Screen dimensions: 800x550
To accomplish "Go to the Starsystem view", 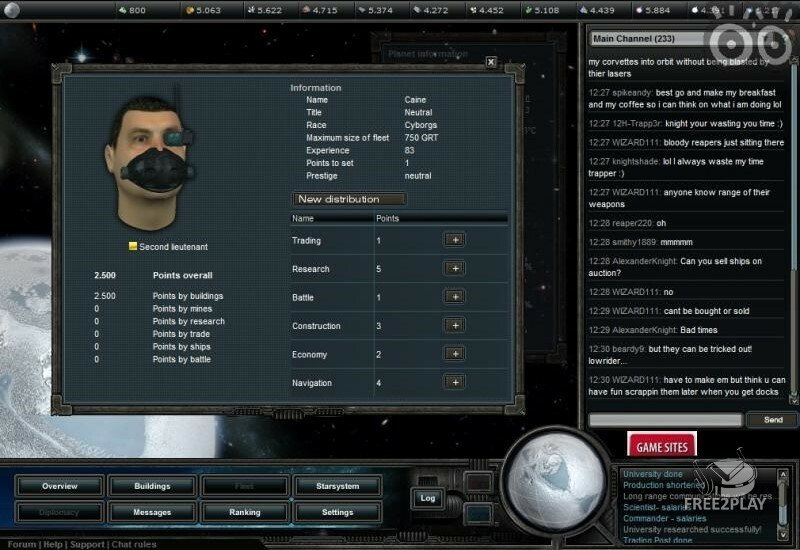I will [337, 486].
